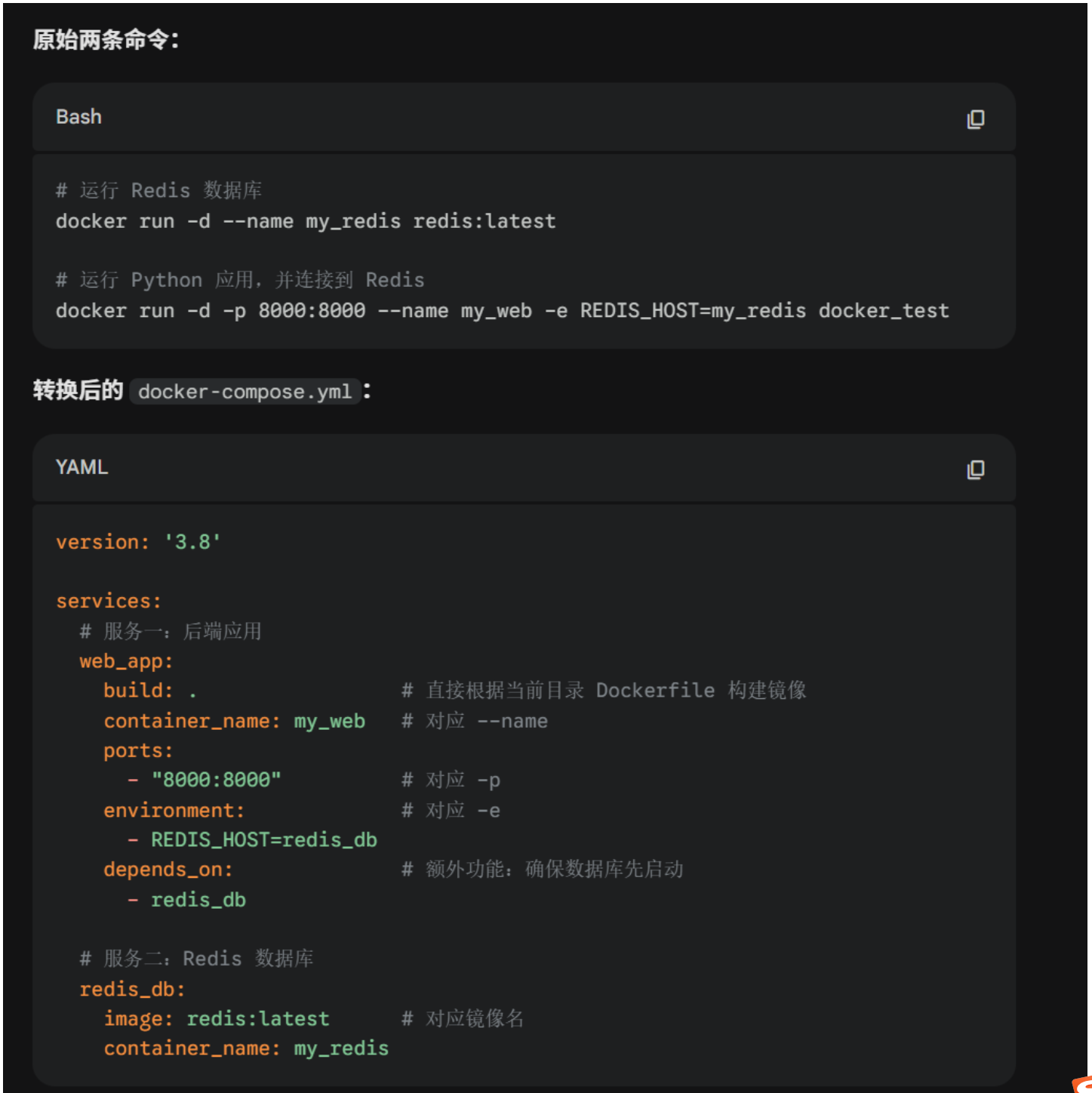Click the docker run my_redis command line

pos(305,221)
